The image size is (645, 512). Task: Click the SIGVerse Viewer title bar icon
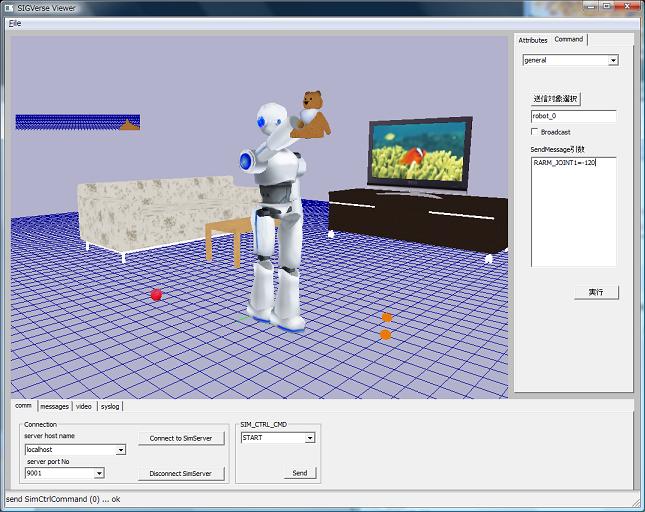(x=9, y=7)
